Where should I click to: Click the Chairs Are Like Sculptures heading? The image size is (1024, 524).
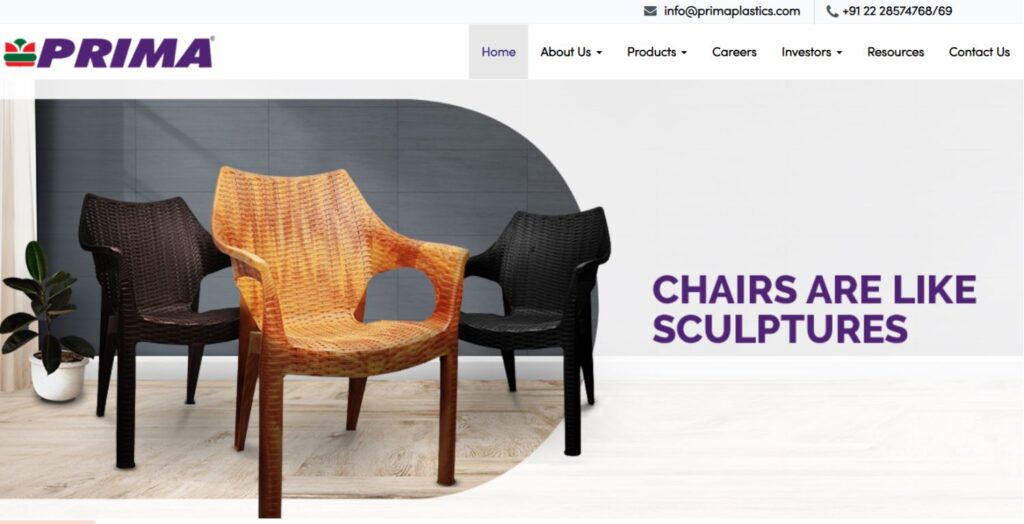[814, 308]
